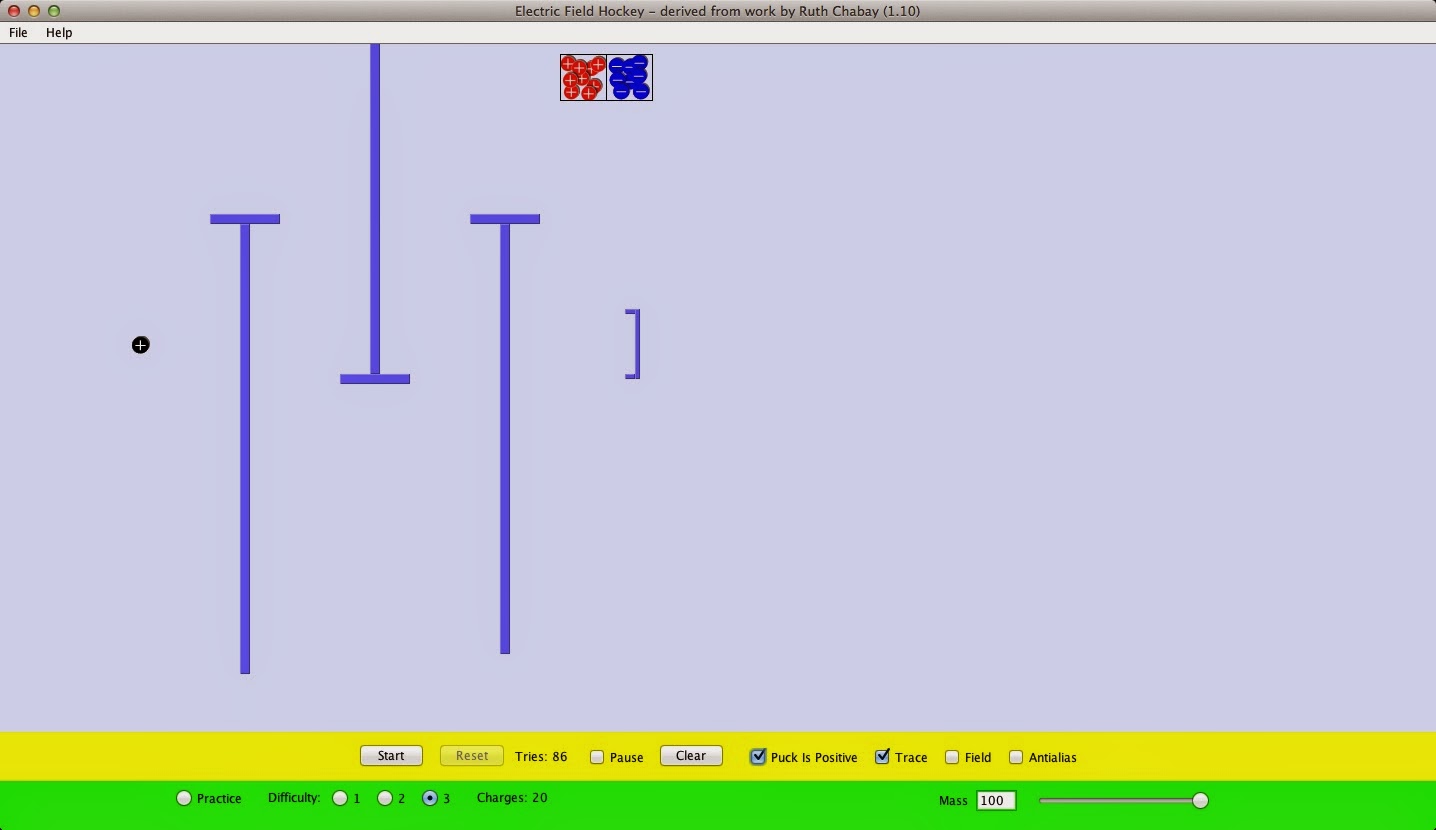Enable Antialias rendering
Viewport: 1436px width, 830px height.
click(1016, 757)
